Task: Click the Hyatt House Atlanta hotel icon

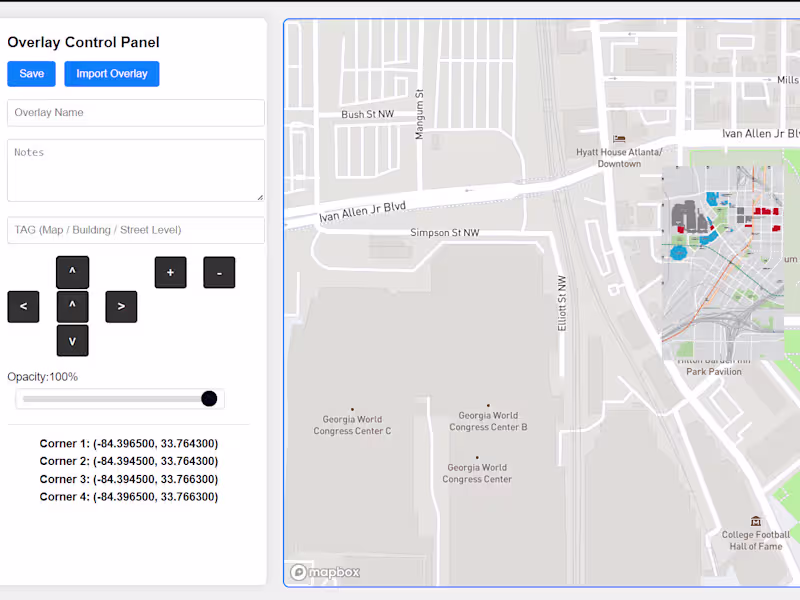Action: (x=619, y=139)
